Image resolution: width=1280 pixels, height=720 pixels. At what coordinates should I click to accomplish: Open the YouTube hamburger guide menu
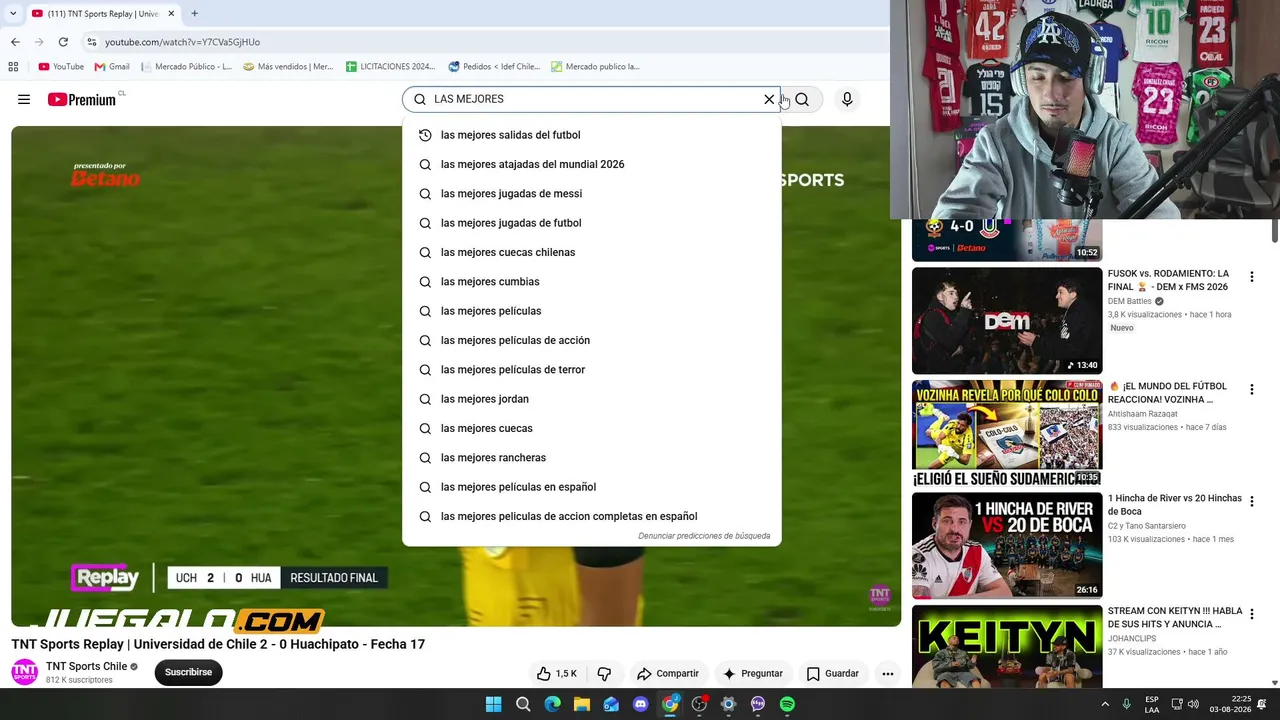24,99
